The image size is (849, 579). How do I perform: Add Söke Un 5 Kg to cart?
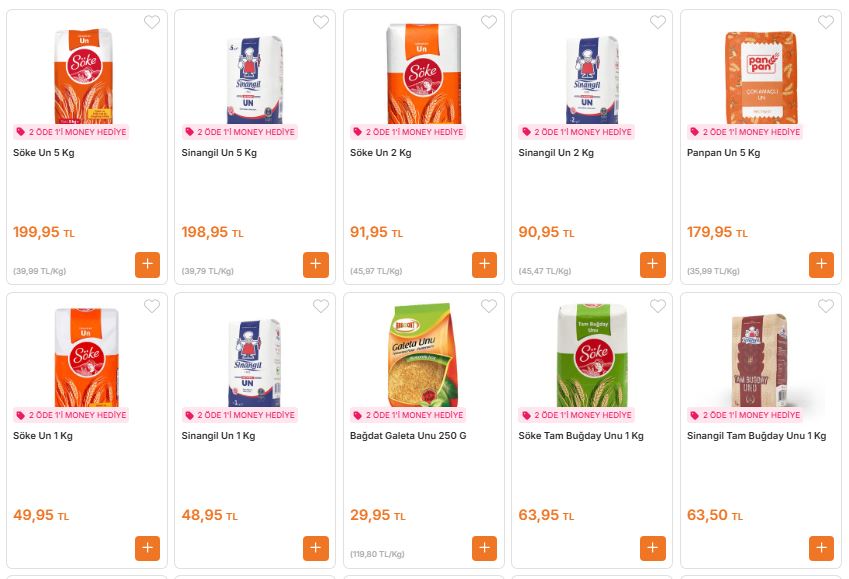pyautogui.click(x=147, y=264)
